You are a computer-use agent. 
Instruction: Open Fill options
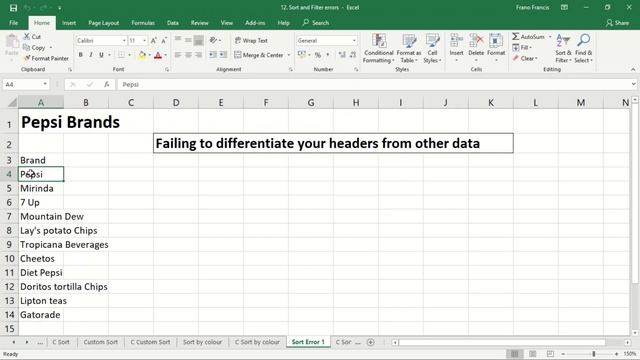(522, 47)
